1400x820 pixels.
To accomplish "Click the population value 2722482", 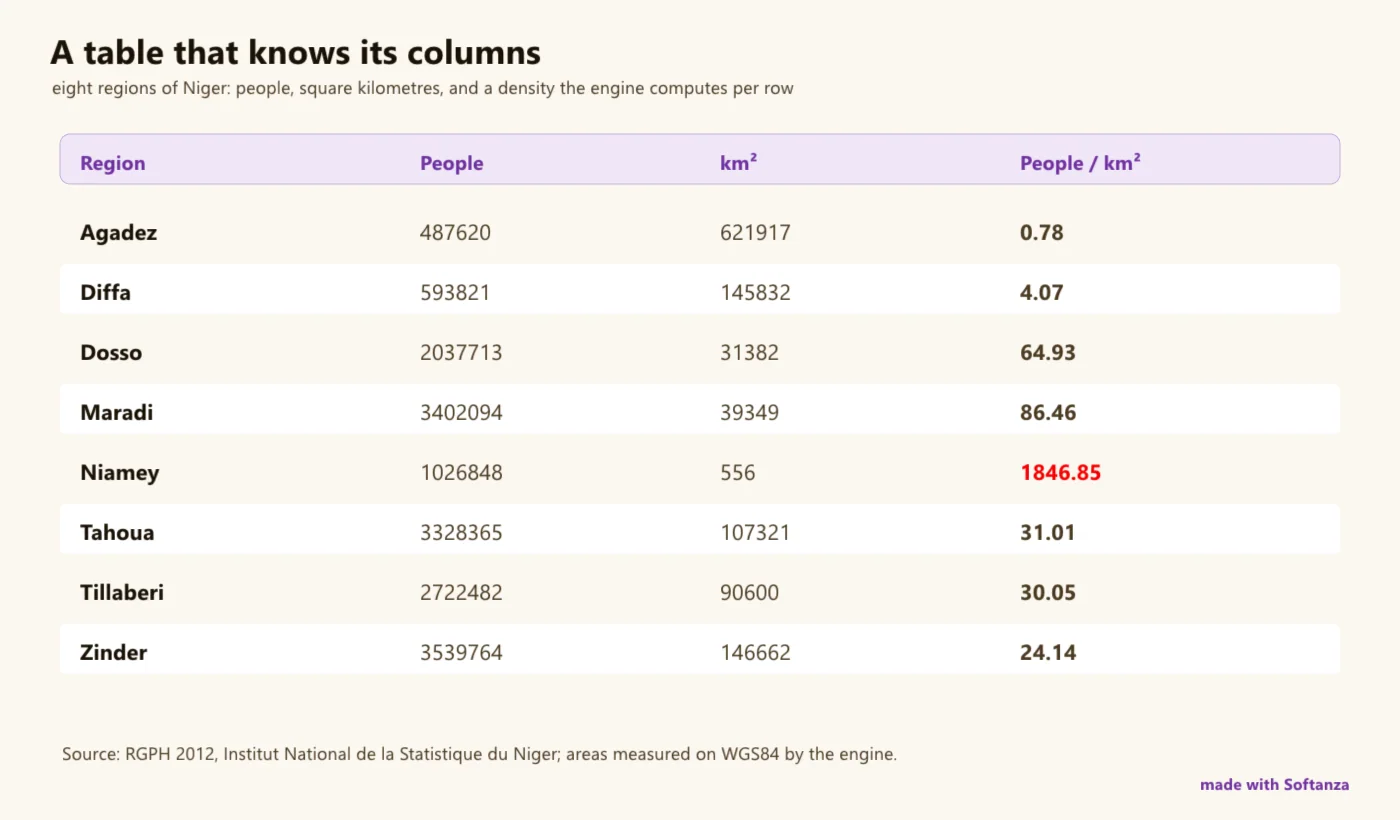I will click(x=462, y=593).
